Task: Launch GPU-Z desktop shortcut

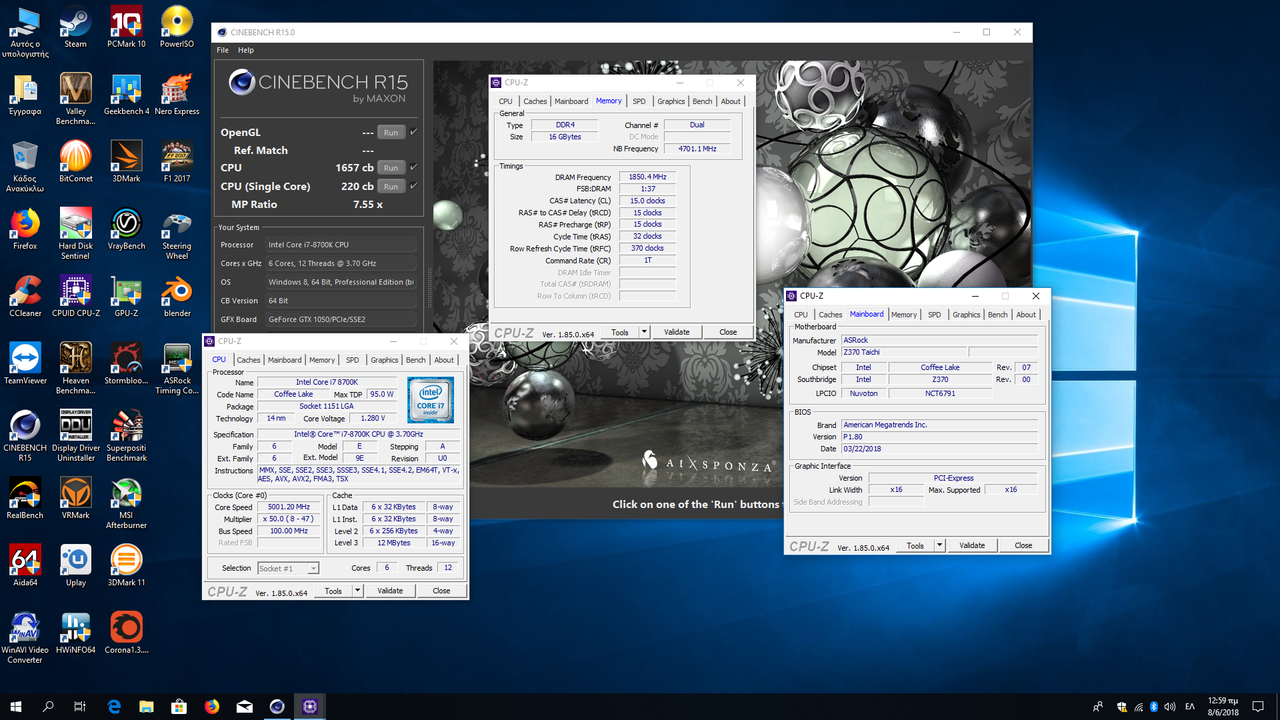Action: pos(126,295)
